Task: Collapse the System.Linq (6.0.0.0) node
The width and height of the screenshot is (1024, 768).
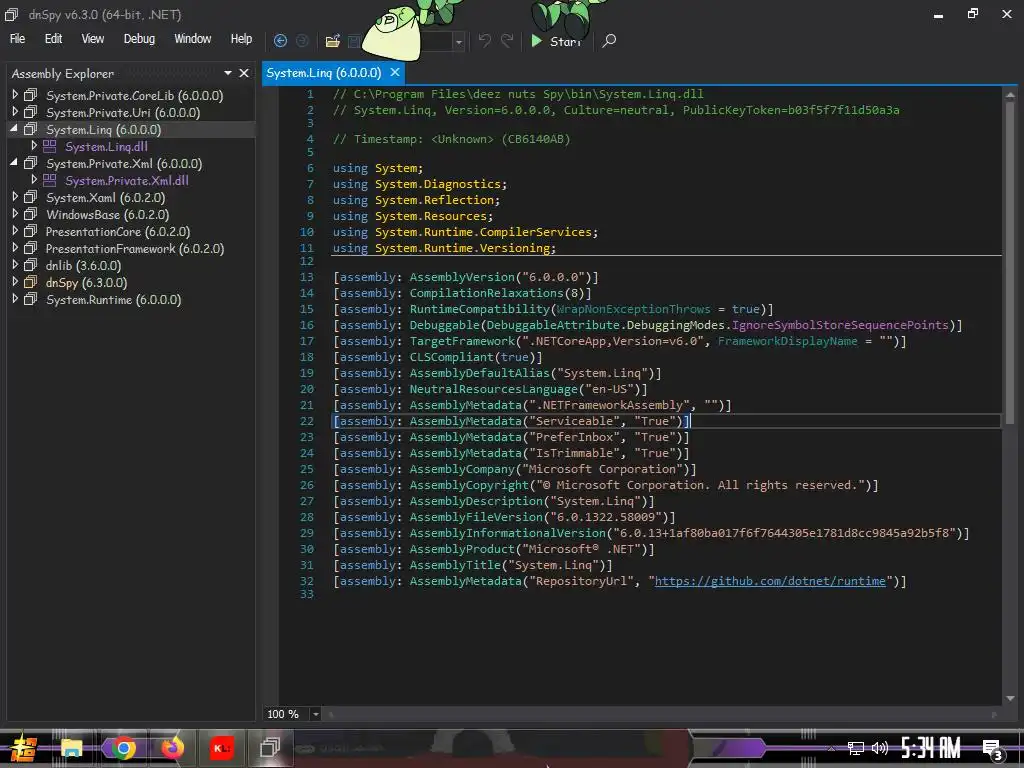Action: tap(14, 129)
